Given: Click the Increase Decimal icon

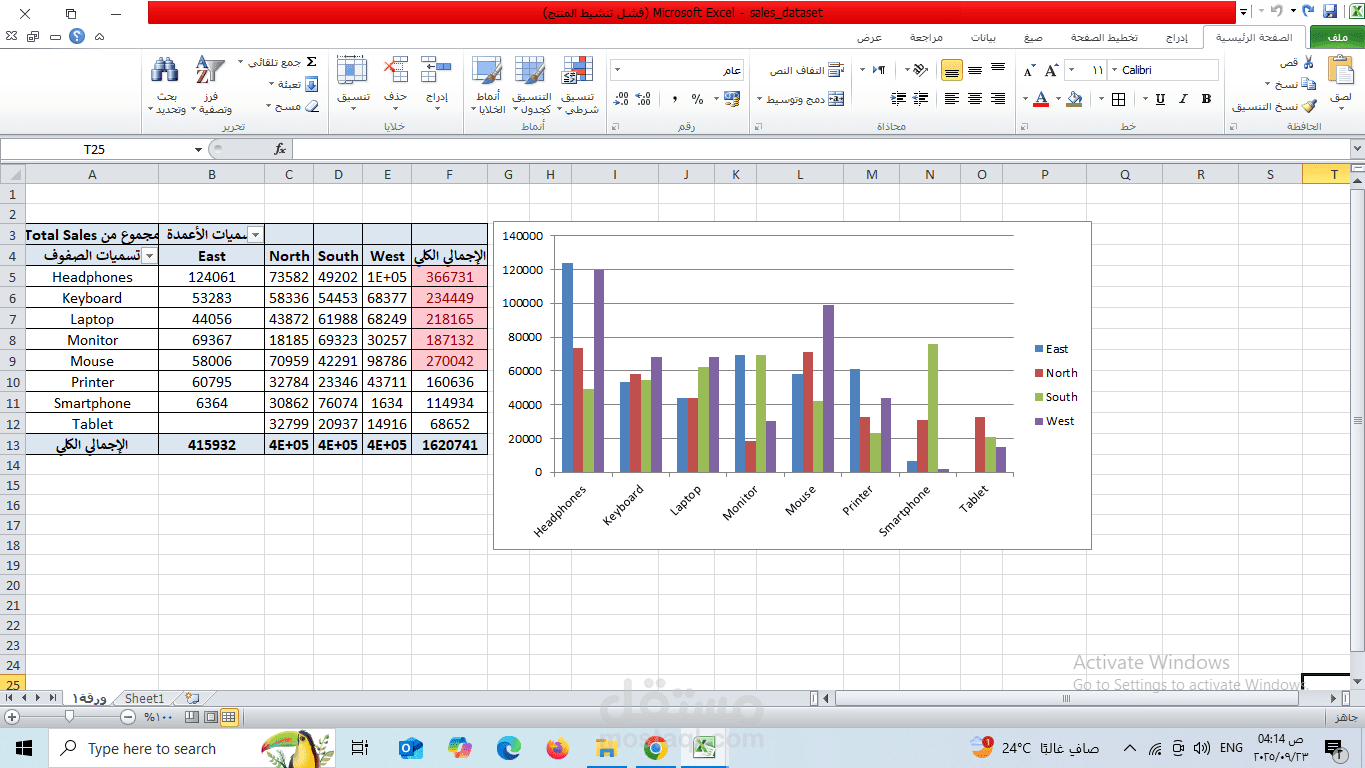Looking at the screenshot, I should 643,99.
